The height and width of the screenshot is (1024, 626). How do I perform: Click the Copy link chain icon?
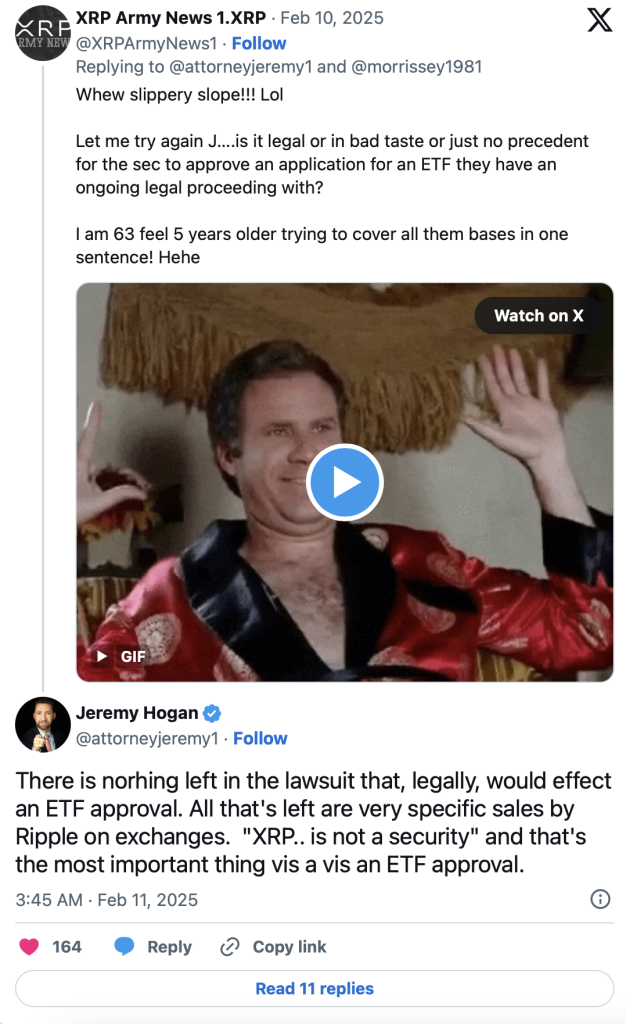tap(230, 946)
